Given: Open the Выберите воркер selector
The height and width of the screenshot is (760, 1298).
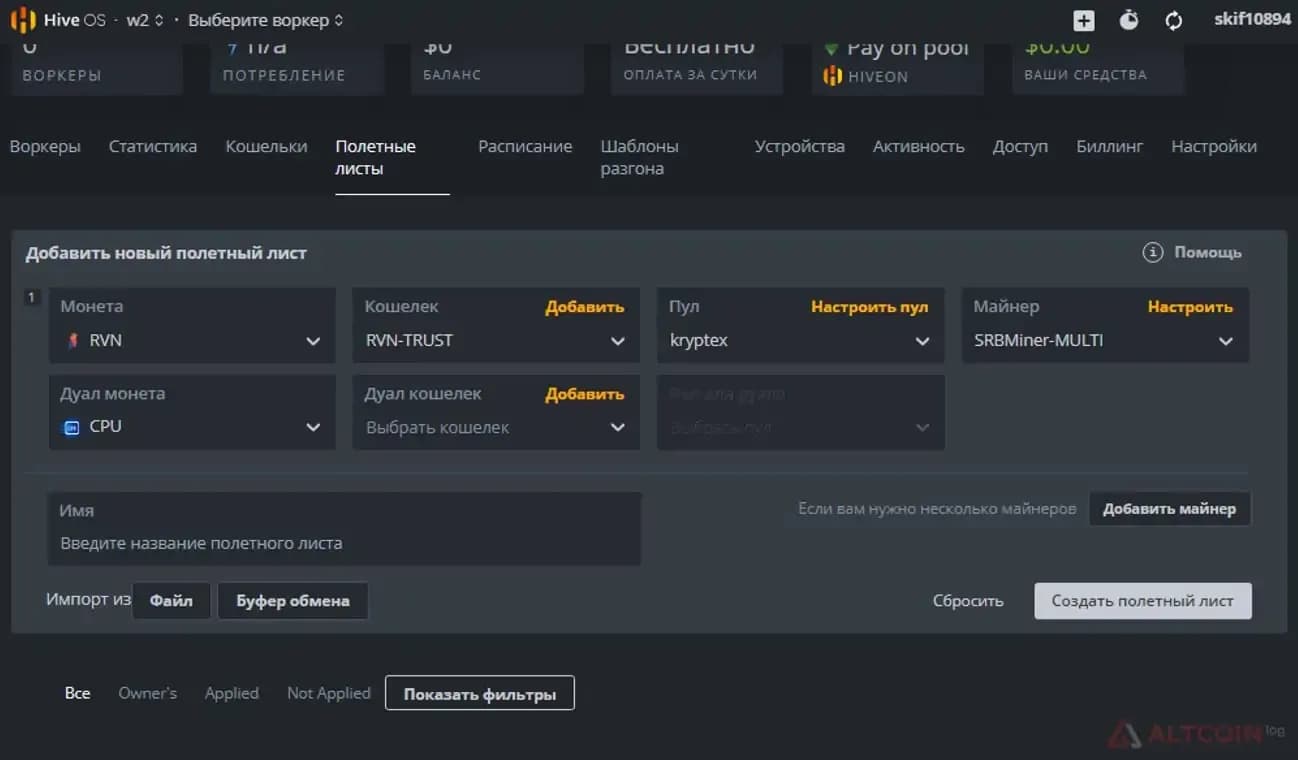Looking at the screenshot, I should 265,20.
